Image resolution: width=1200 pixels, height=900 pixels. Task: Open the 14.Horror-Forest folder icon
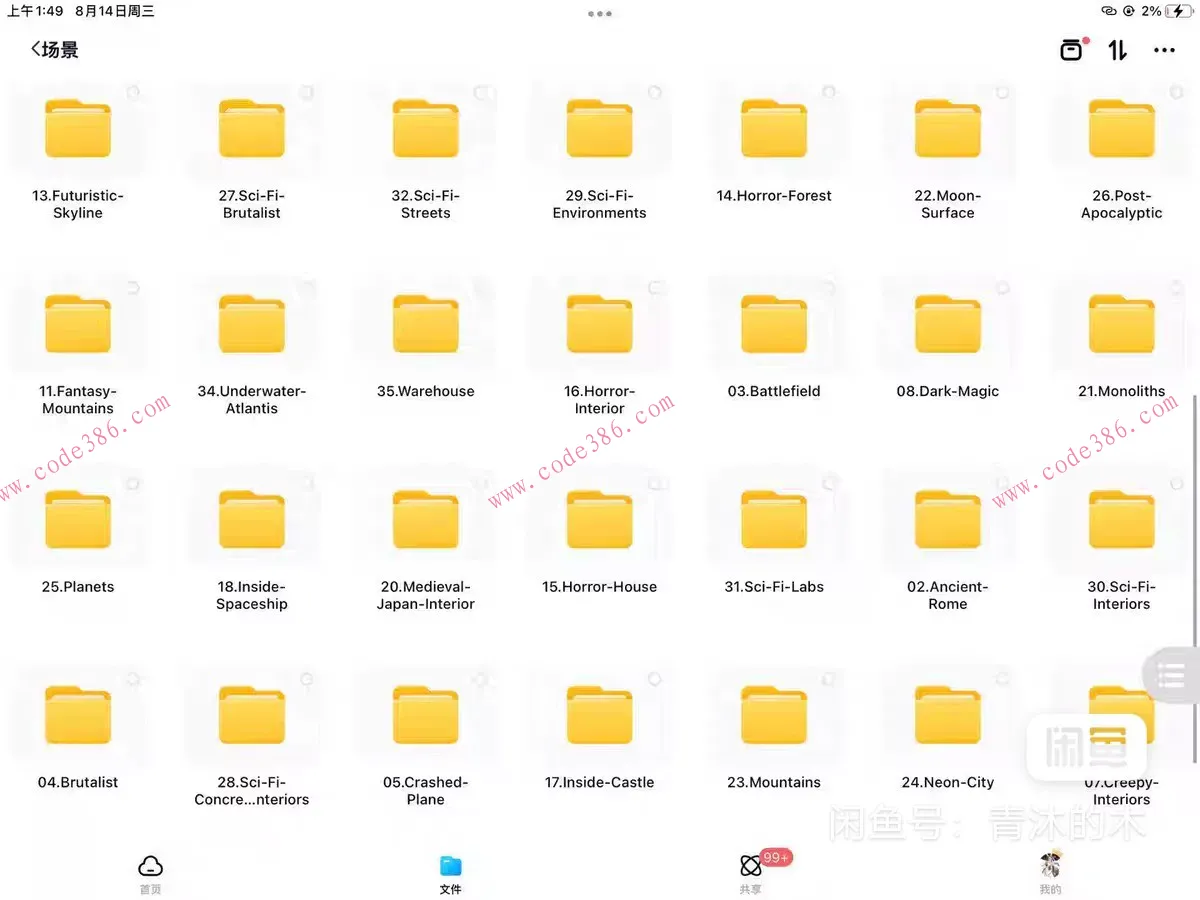pyautogui.click(x=774, y=128)
